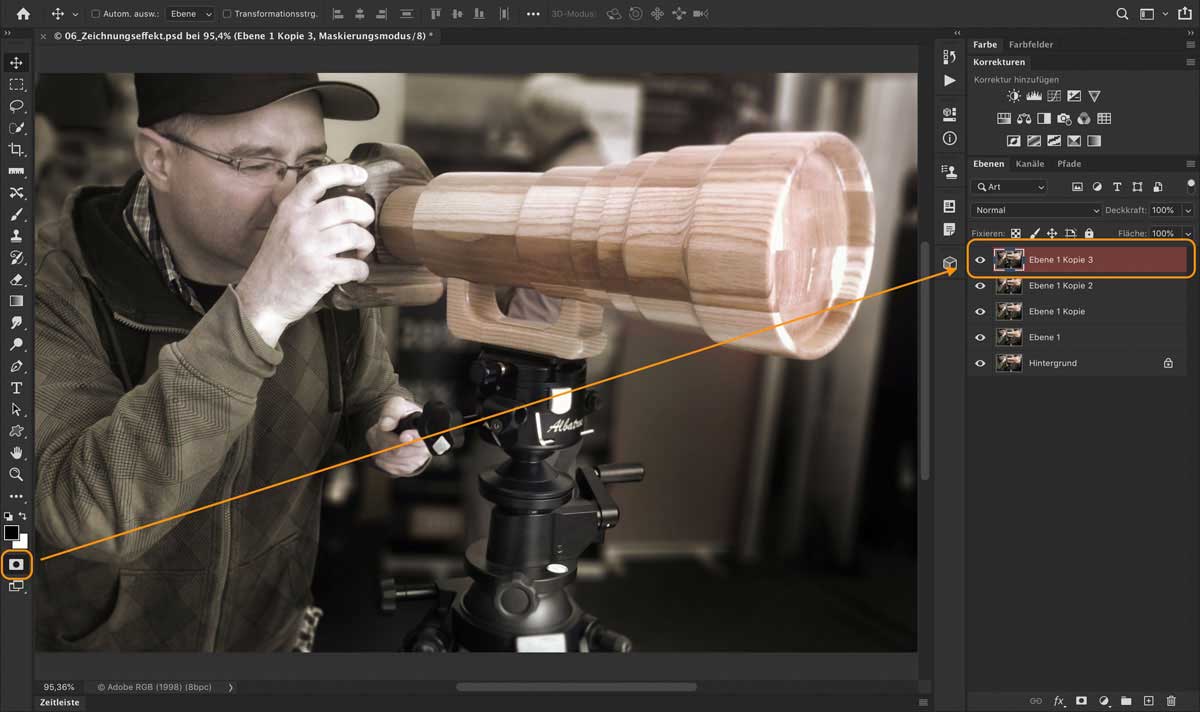Switch to the Kanäle tab

coord(1029,164)
